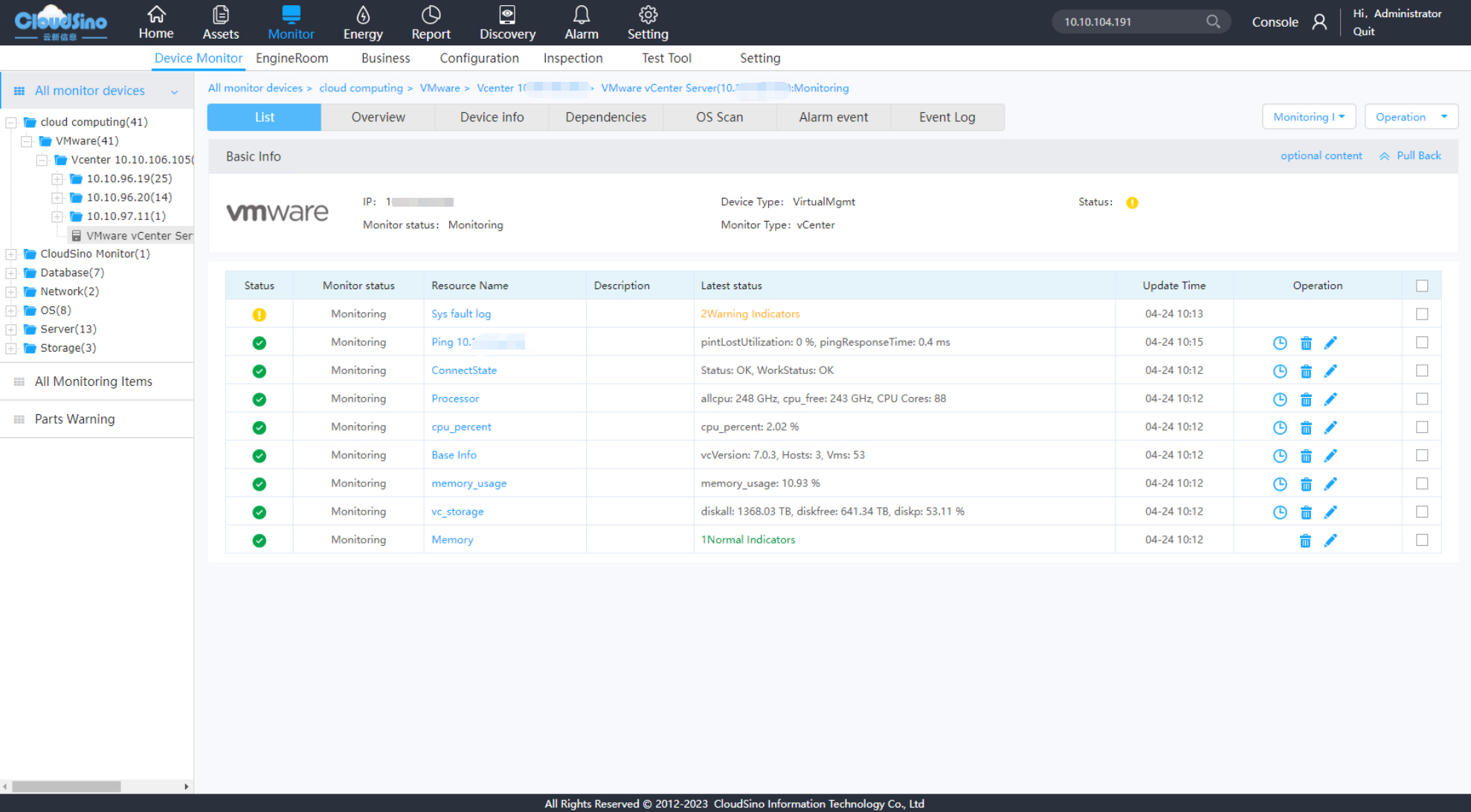Open the Report section icon
The width and height of the screenshot is (1471, 812).
[431, 14]
